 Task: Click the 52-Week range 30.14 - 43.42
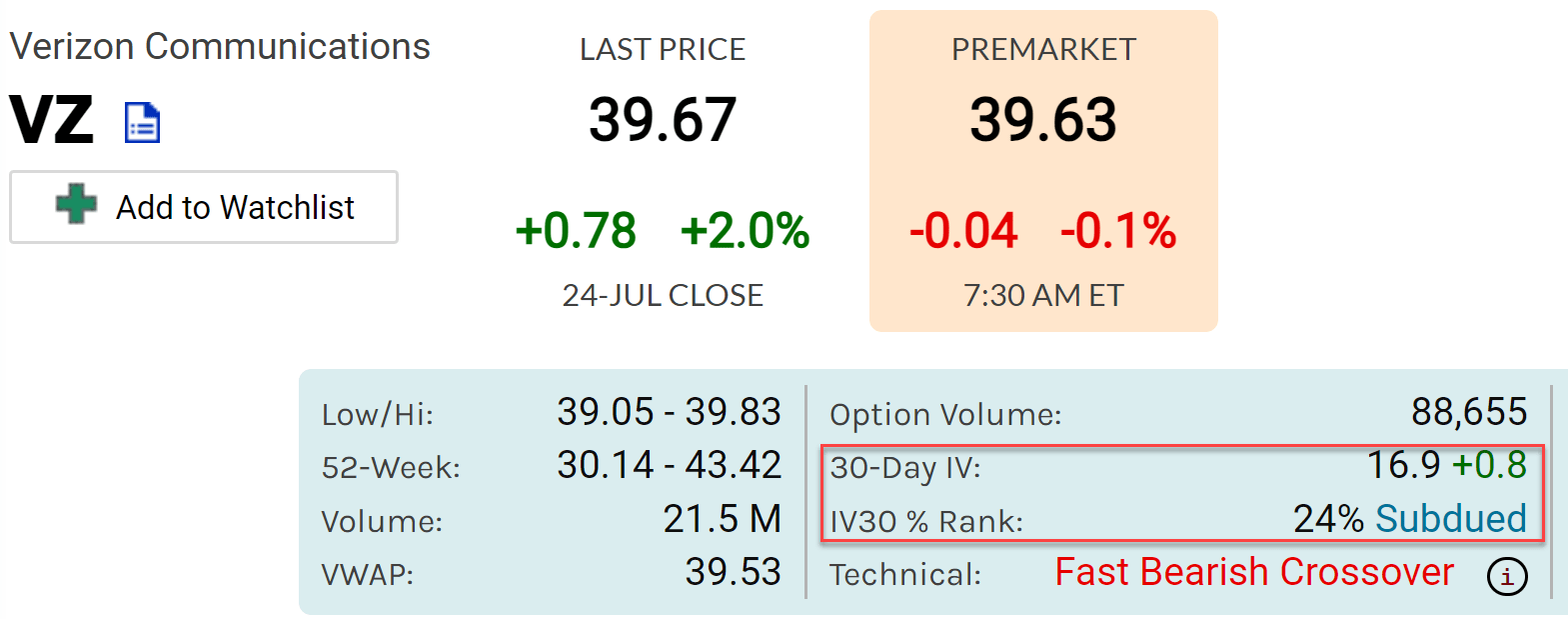pos(669,465)
